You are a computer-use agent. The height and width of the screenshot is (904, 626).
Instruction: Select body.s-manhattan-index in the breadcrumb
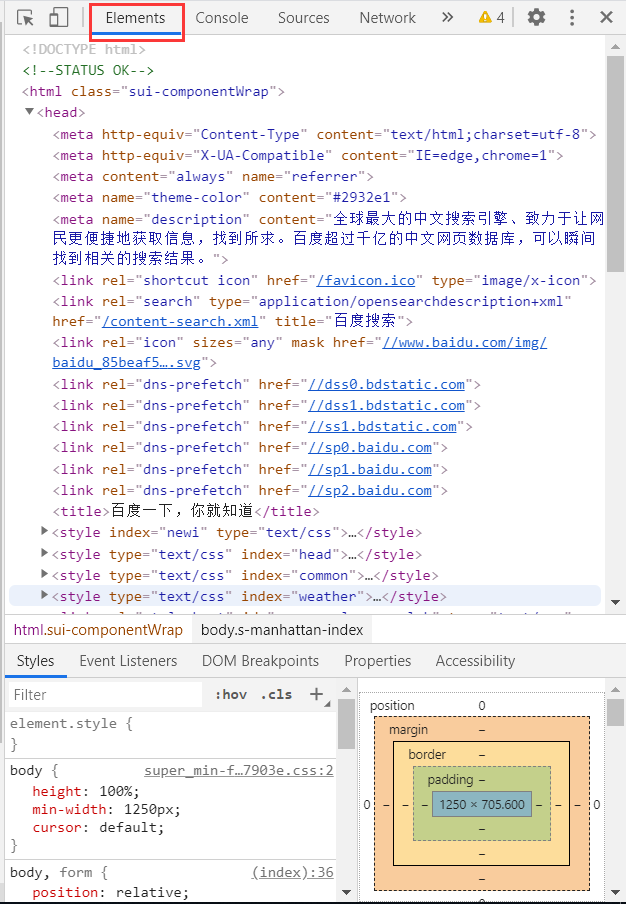[284, 630]
